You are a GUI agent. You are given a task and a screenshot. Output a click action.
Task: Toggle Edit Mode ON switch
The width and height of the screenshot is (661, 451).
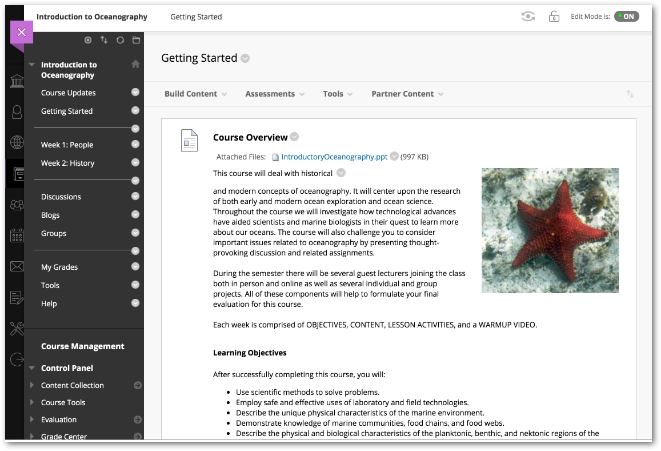tap(626, 16)
